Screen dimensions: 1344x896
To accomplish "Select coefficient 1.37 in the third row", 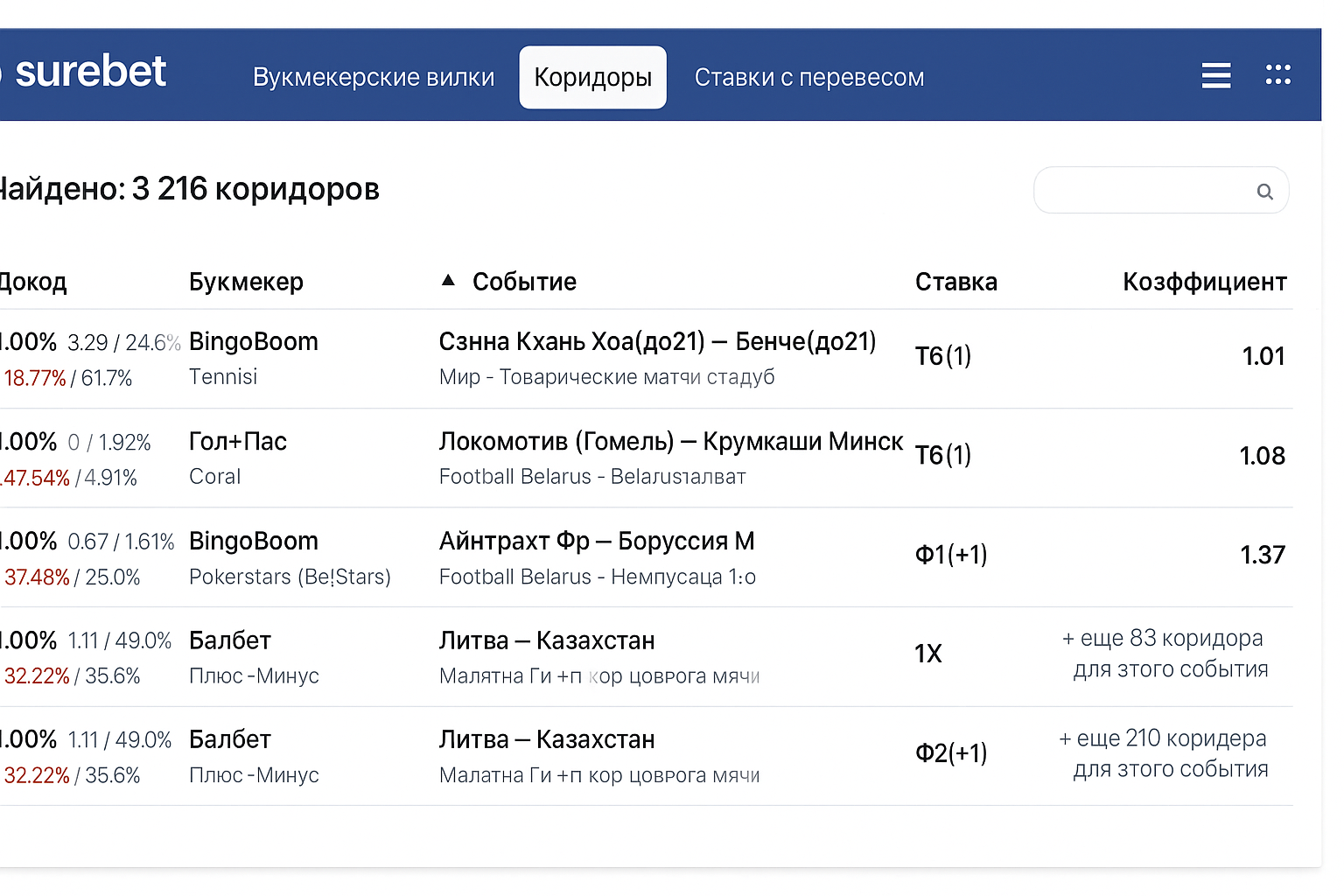I will coord(1263,554).
